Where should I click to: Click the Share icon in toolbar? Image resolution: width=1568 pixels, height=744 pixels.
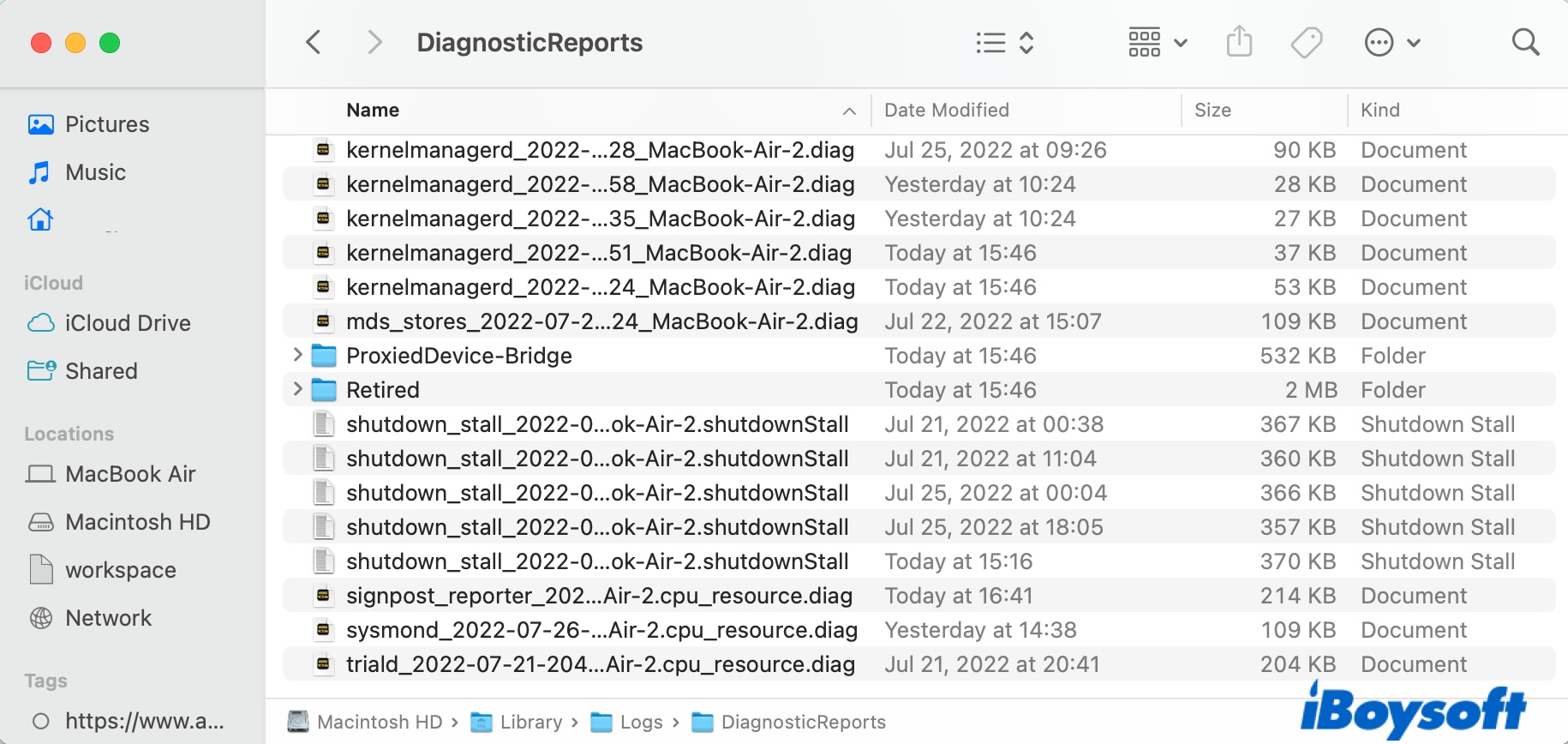1239,42
